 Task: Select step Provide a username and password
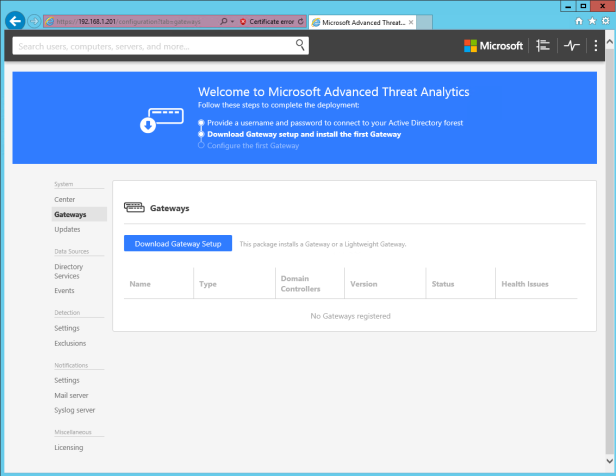[335, 123]
